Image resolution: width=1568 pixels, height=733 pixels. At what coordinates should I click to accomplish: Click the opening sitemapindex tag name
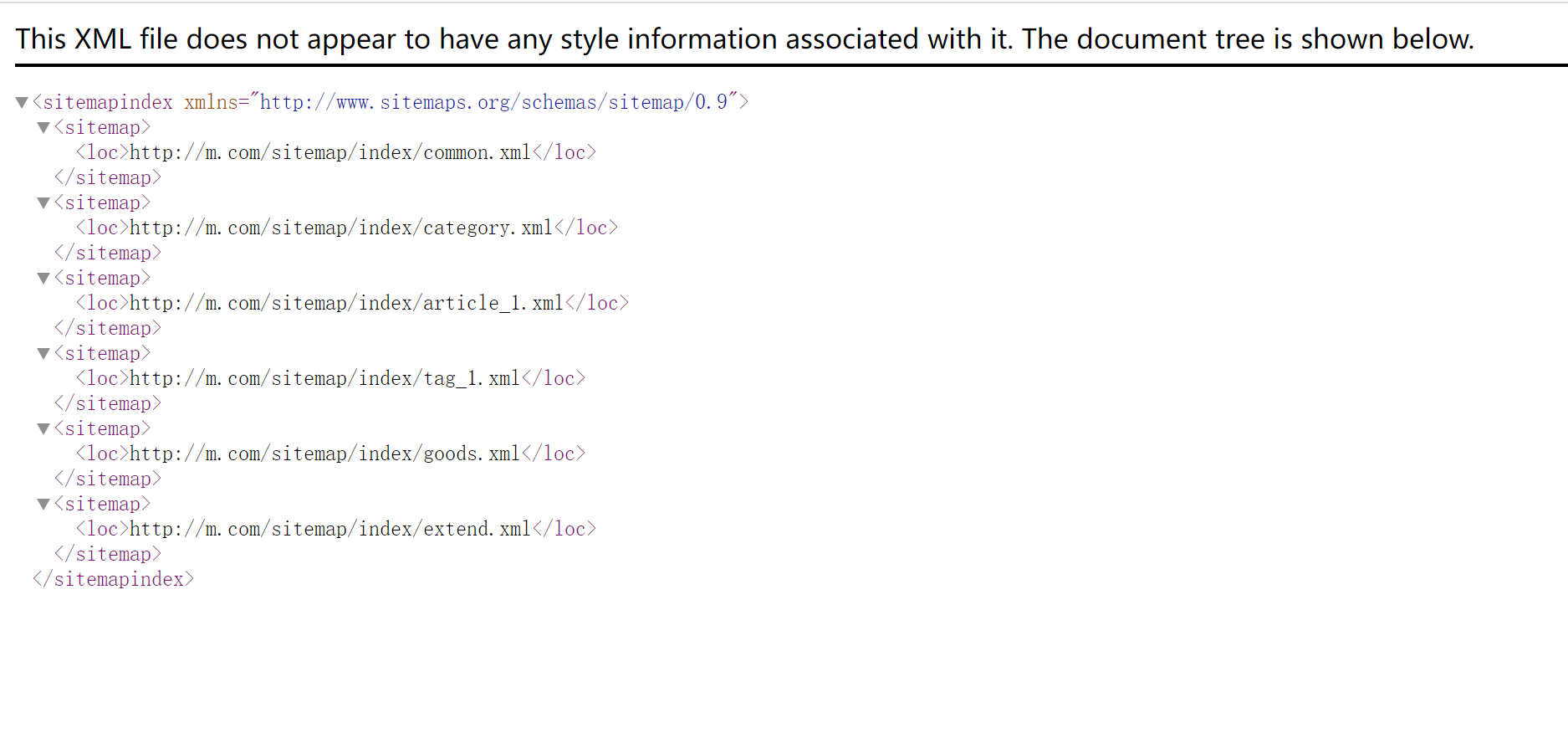[107, 102]
